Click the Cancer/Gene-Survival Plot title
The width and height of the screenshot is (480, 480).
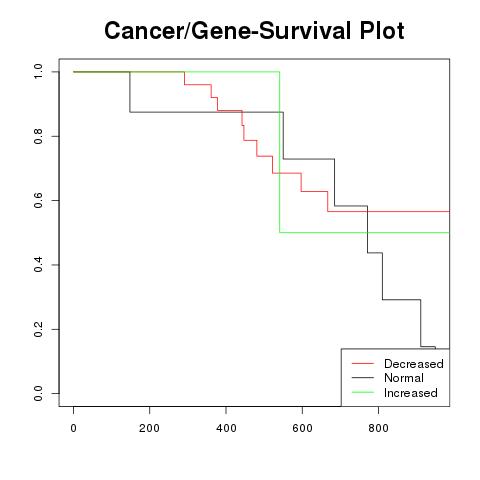(254, 31)
